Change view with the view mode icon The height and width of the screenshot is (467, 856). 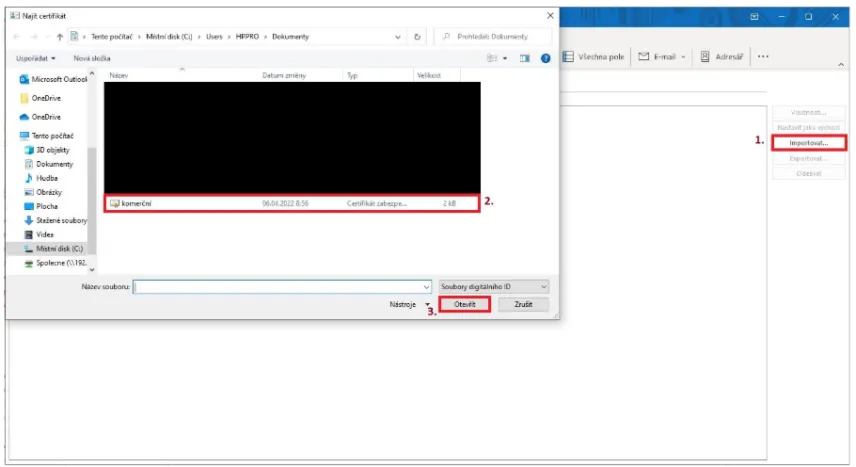(x=492, y=58)
